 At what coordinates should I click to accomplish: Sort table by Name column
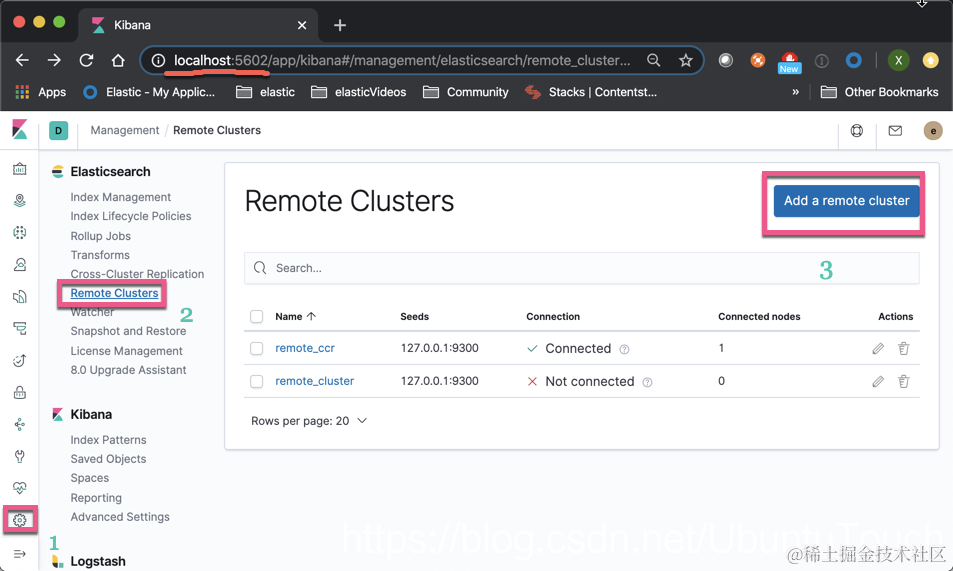pos(295,316)
